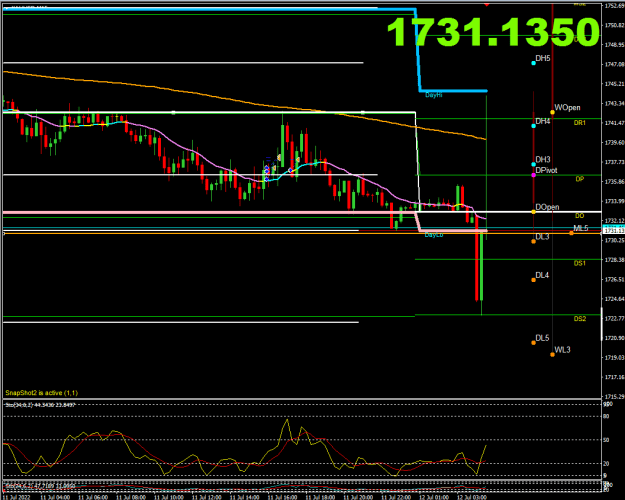Click the WL3 weekly level label
The height and width of the screenshot is (500, 625).
[x=562, y=350]
